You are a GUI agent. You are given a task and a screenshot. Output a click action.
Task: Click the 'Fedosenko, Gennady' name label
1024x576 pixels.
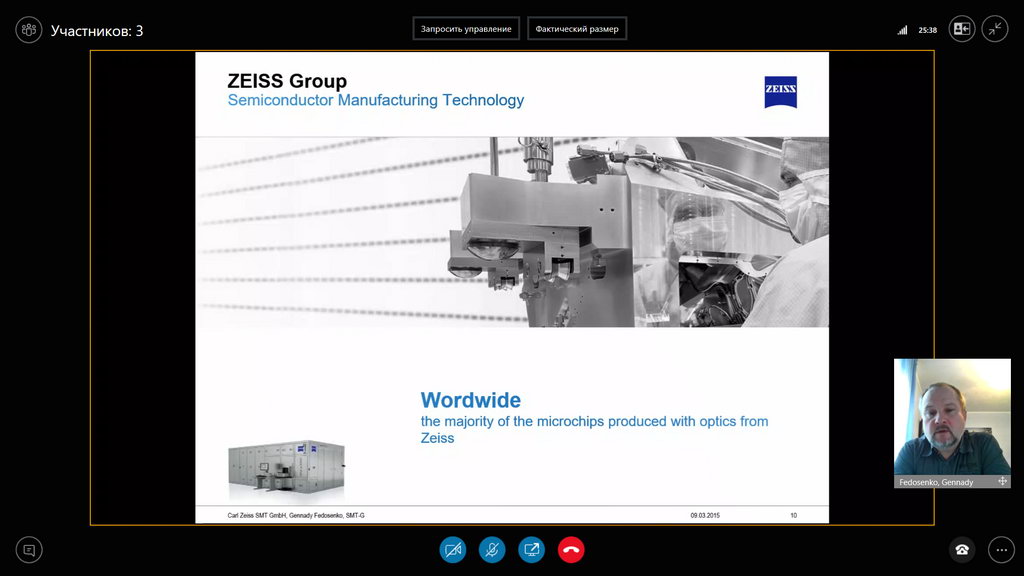pyautogui.click(x=934, y=481)
